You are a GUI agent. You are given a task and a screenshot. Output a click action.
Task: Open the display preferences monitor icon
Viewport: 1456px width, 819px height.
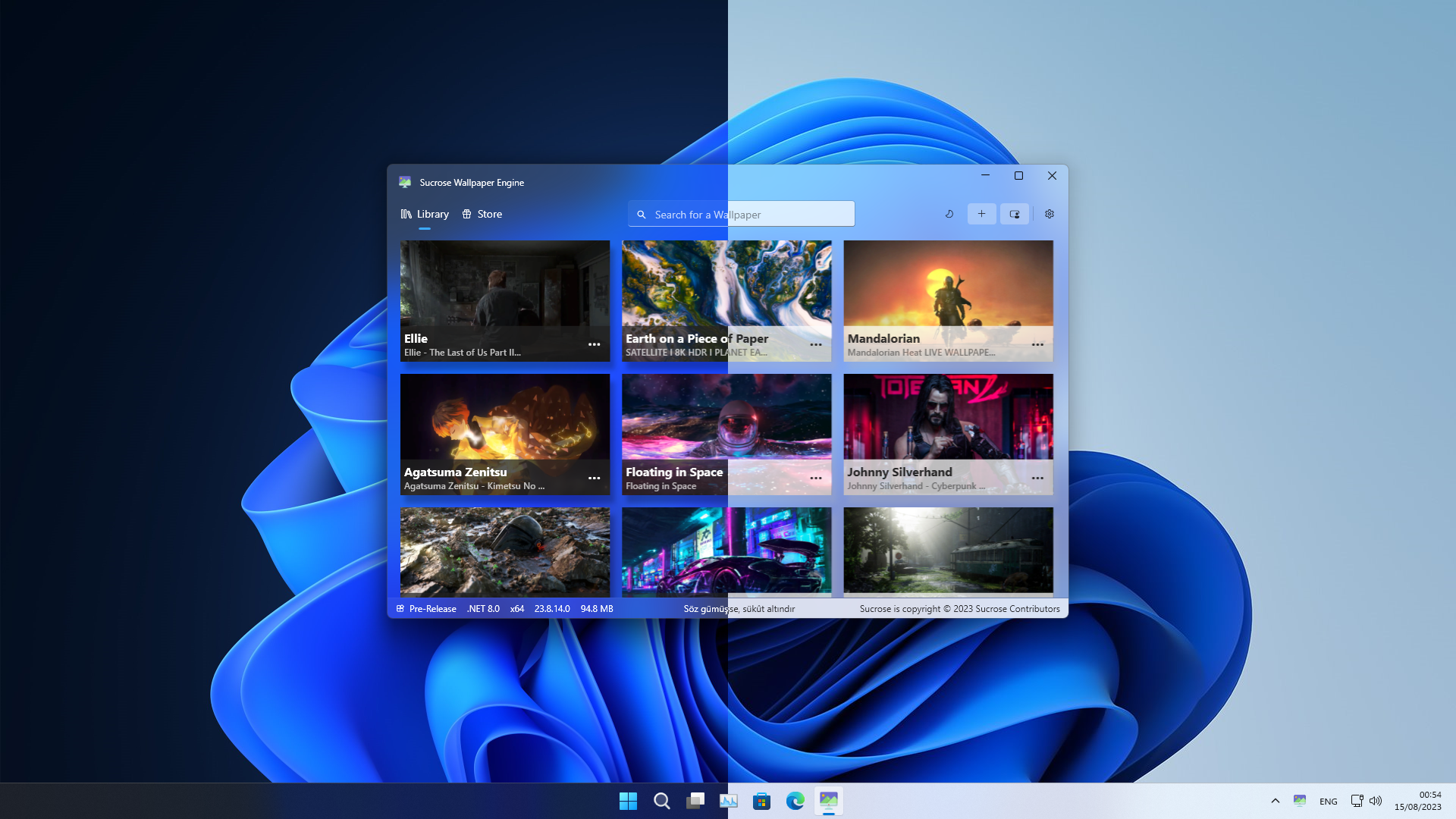click(x=1015, y=214)
